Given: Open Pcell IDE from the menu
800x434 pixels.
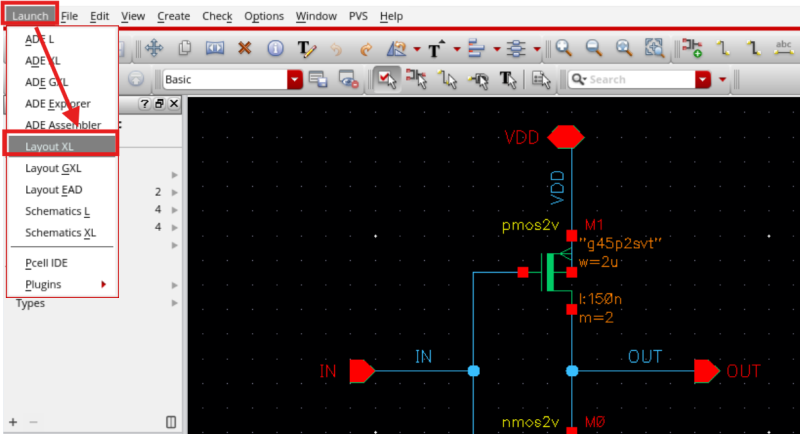Looking at the screenshot, I should pos(62,263).
